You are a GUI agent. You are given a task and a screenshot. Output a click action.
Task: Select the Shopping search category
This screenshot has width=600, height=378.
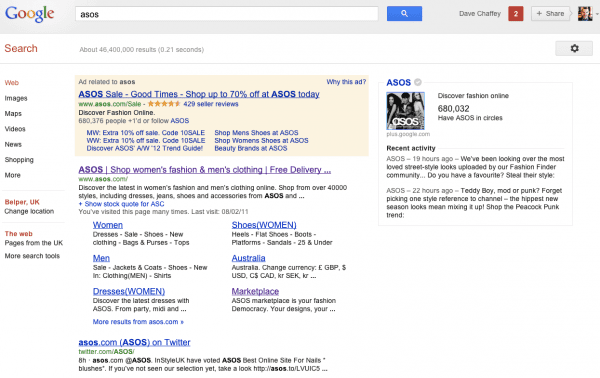click(x=19, y=160)
